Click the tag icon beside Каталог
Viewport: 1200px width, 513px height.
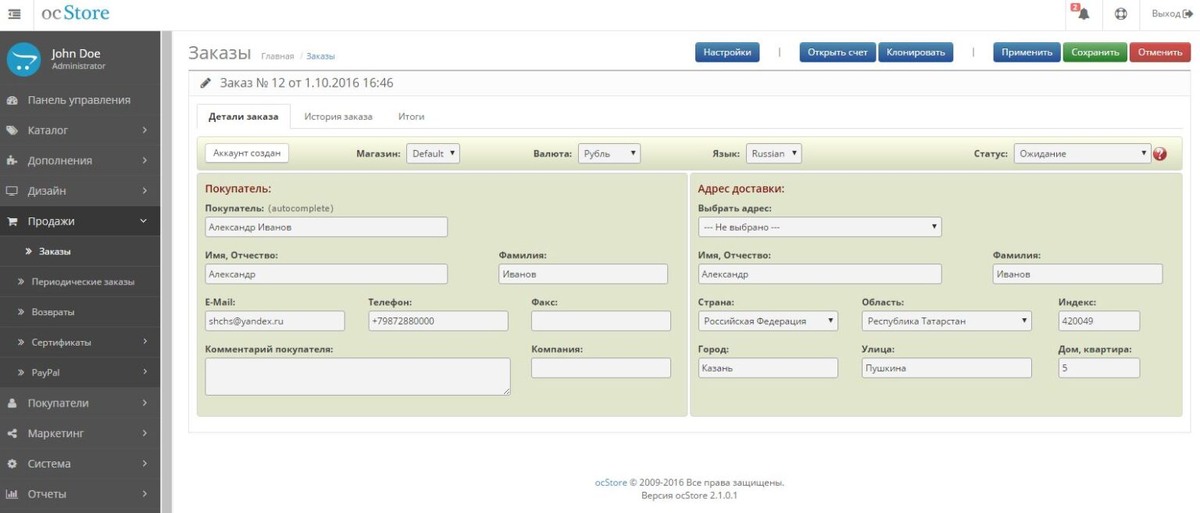[12, 130]
